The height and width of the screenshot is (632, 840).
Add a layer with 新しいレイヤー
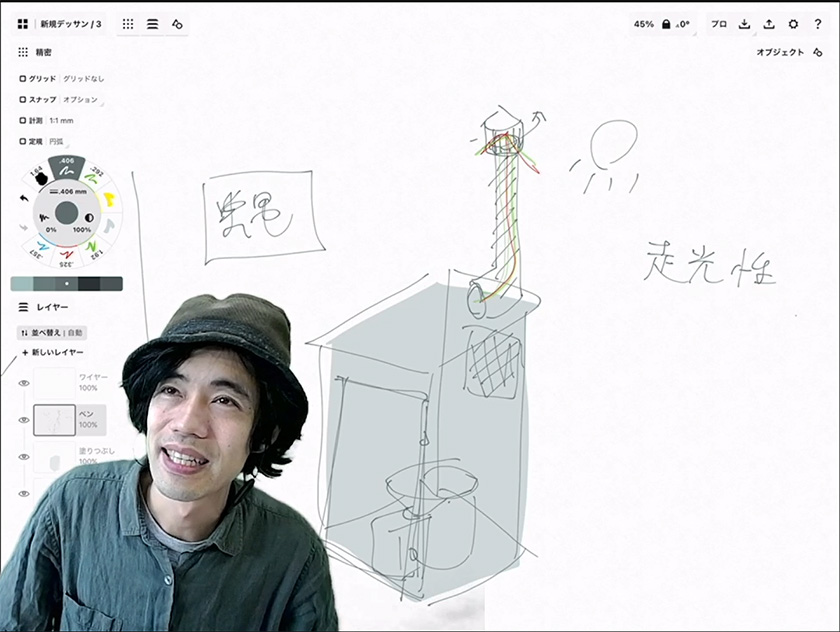(53, 353)
